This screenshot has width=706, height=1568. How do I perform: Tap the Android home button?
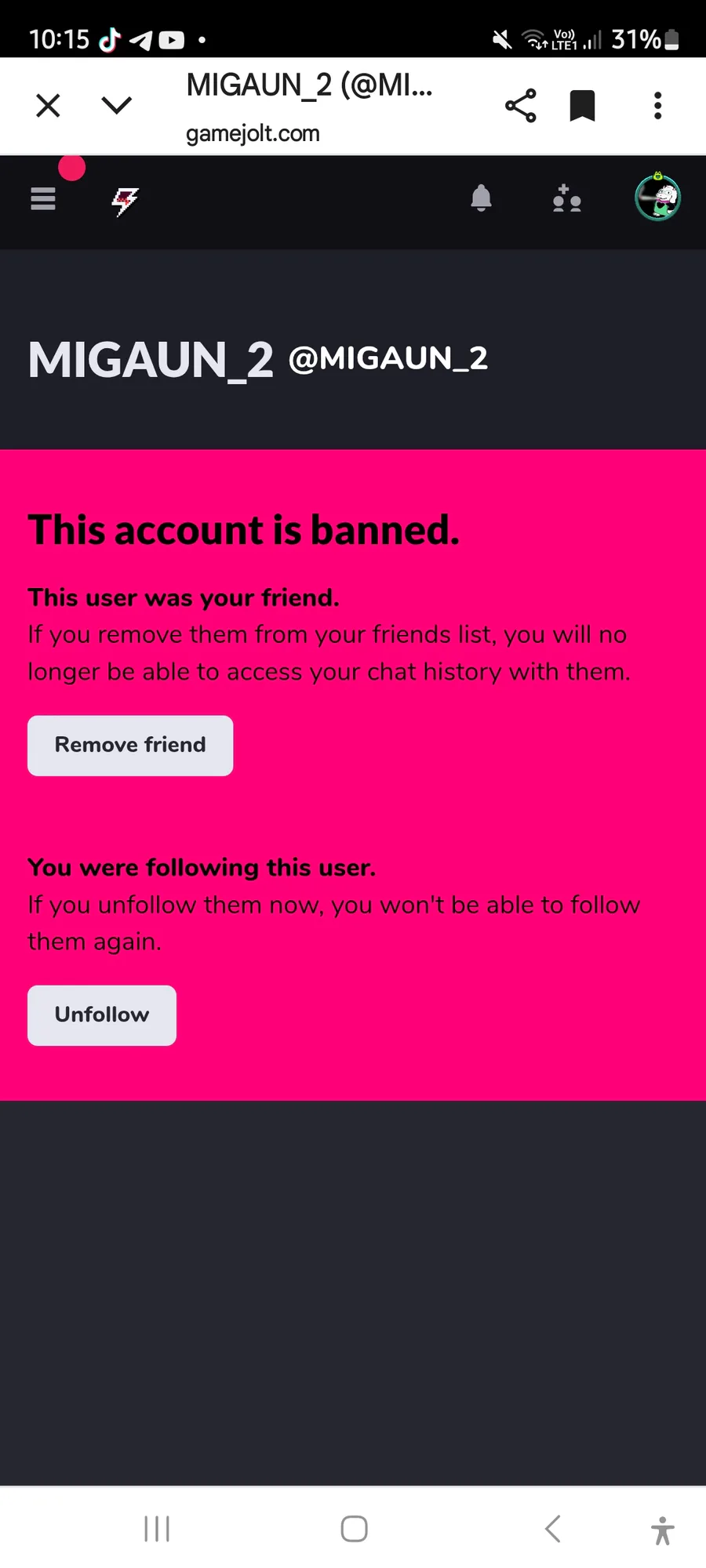click(354, 1529)
